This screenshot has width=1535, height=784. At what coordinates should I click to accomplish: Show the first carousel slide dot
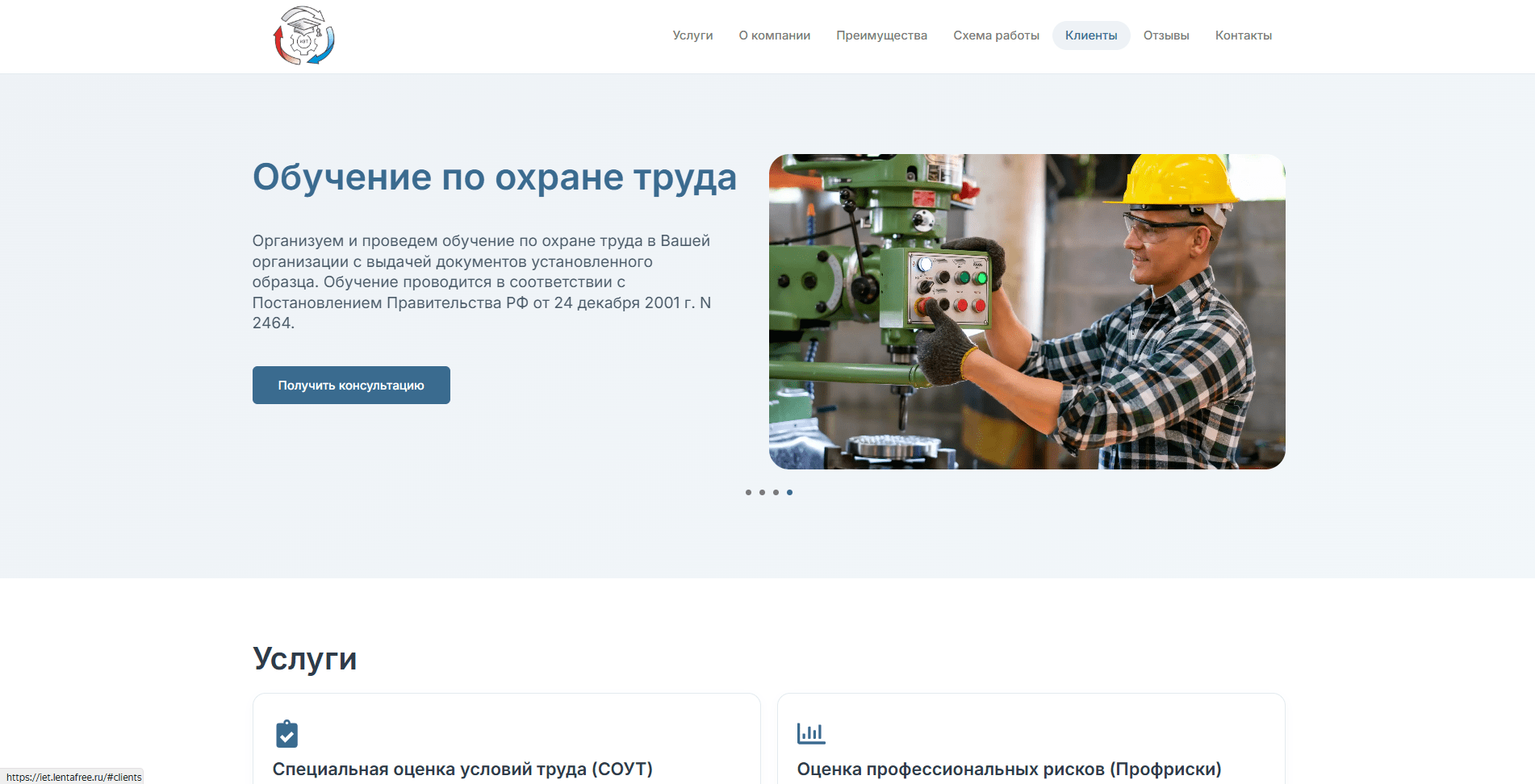(748, 492)
